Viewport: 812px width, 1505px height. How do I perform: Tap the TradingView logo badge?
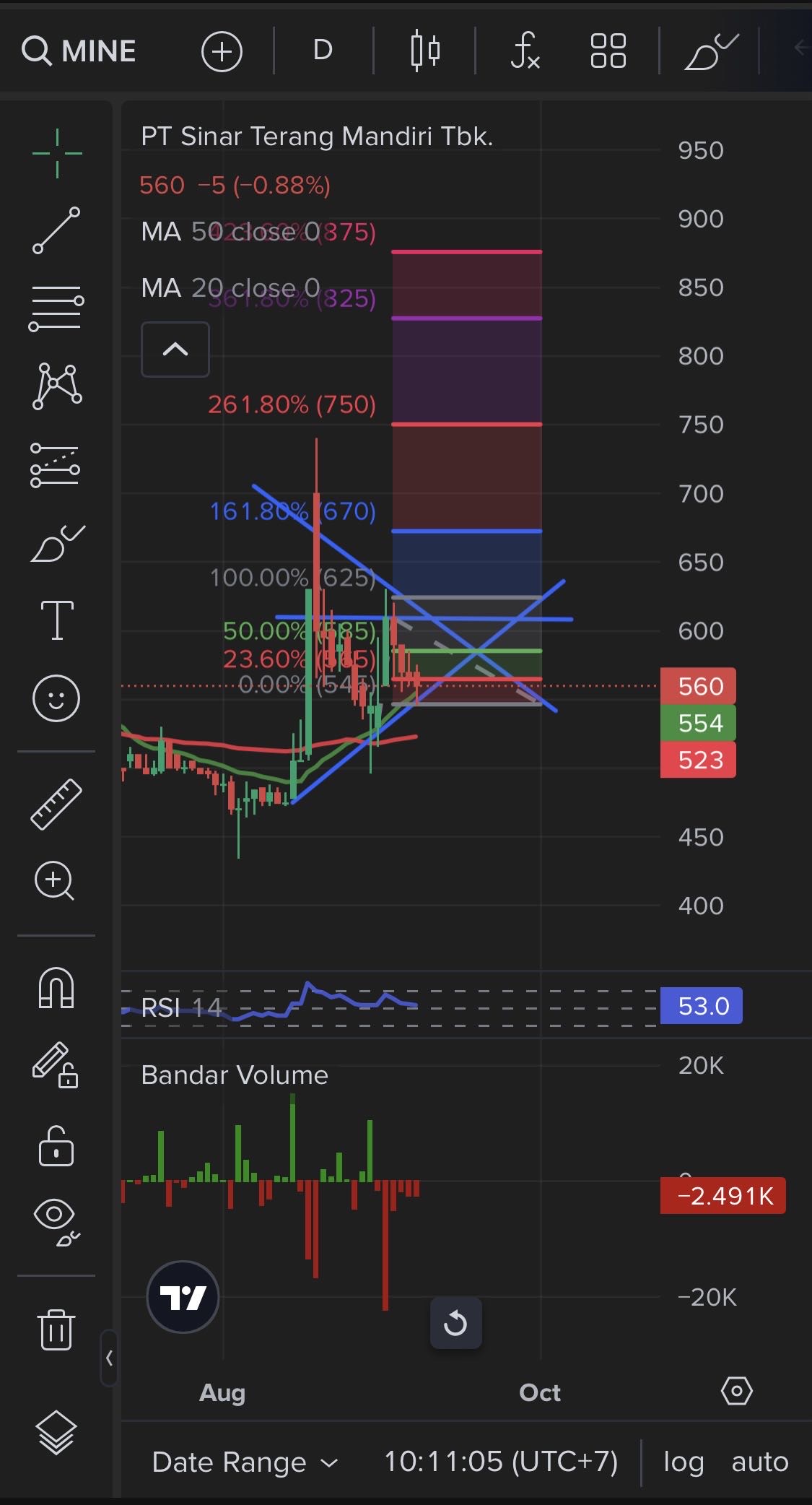(183, 1297)
